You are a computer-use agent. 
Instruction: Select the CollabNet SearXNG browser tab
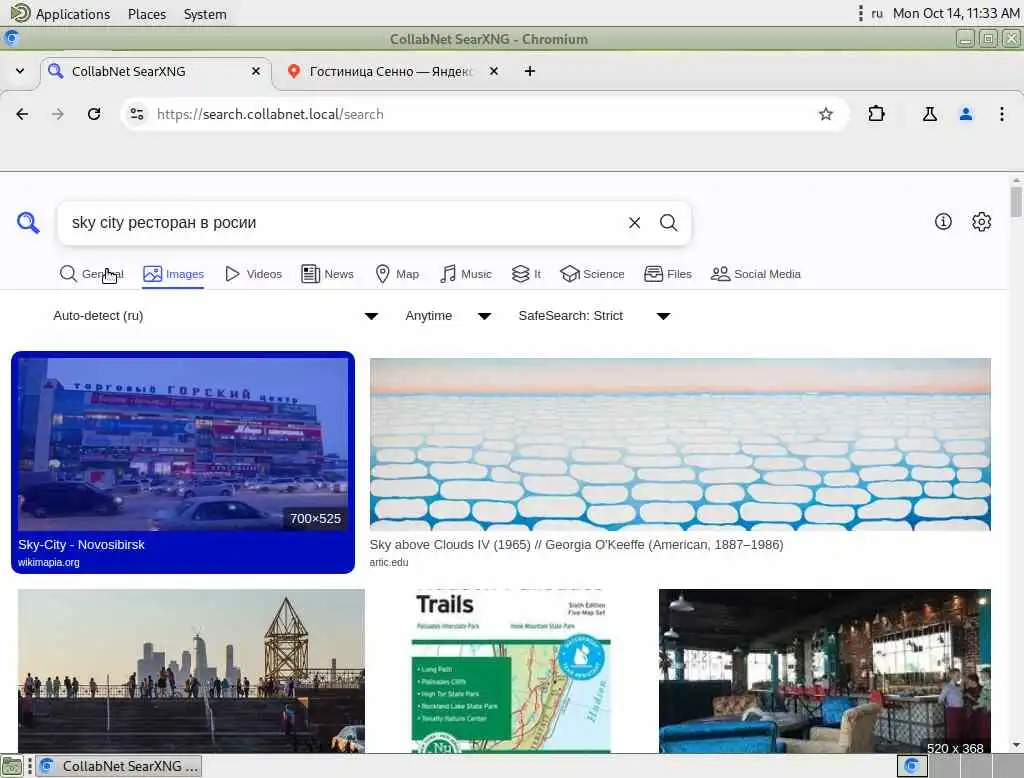point(157,71)
